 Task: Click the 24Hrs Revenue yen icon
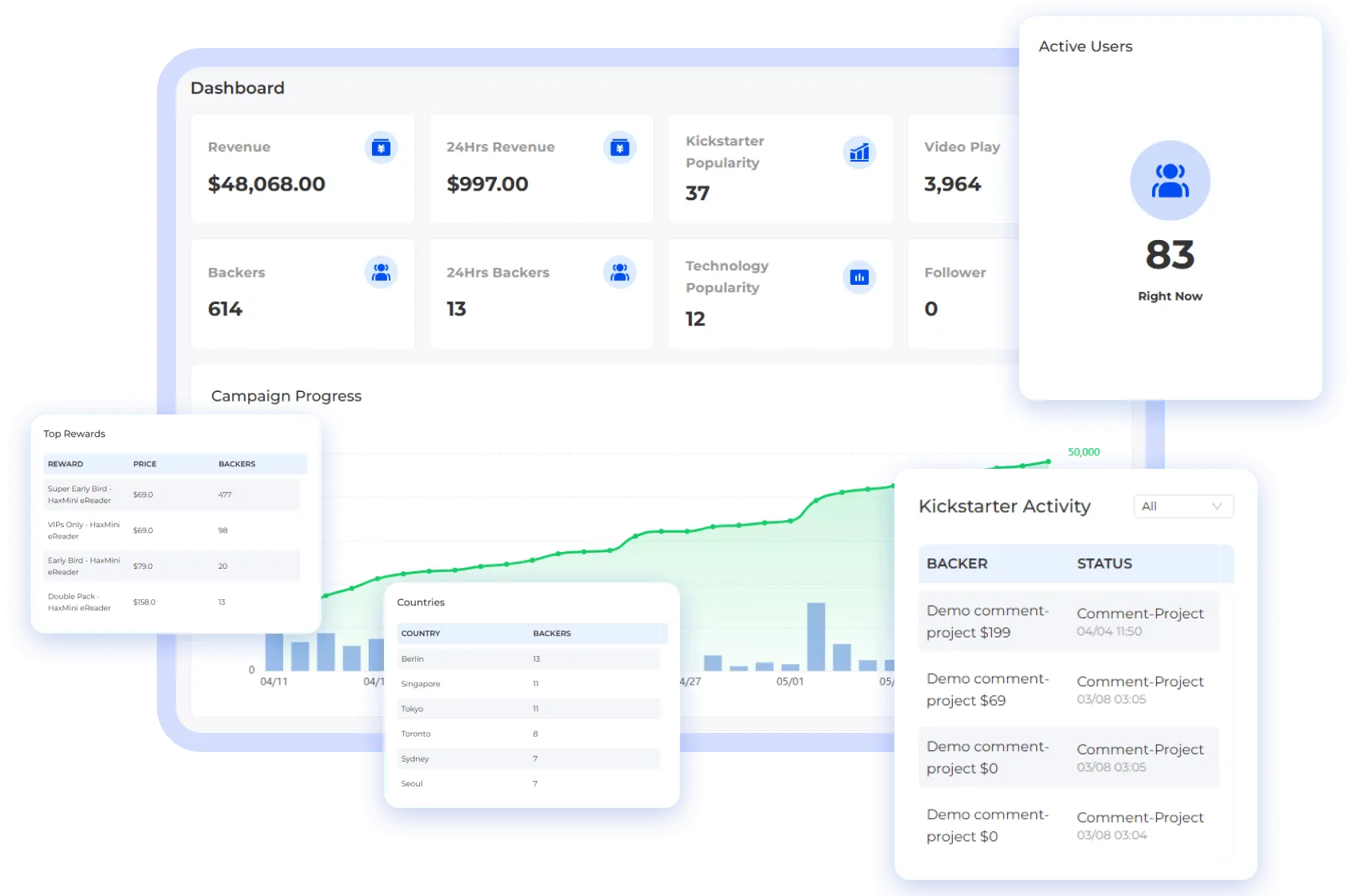pyautogui.click(x=620, y=147)
